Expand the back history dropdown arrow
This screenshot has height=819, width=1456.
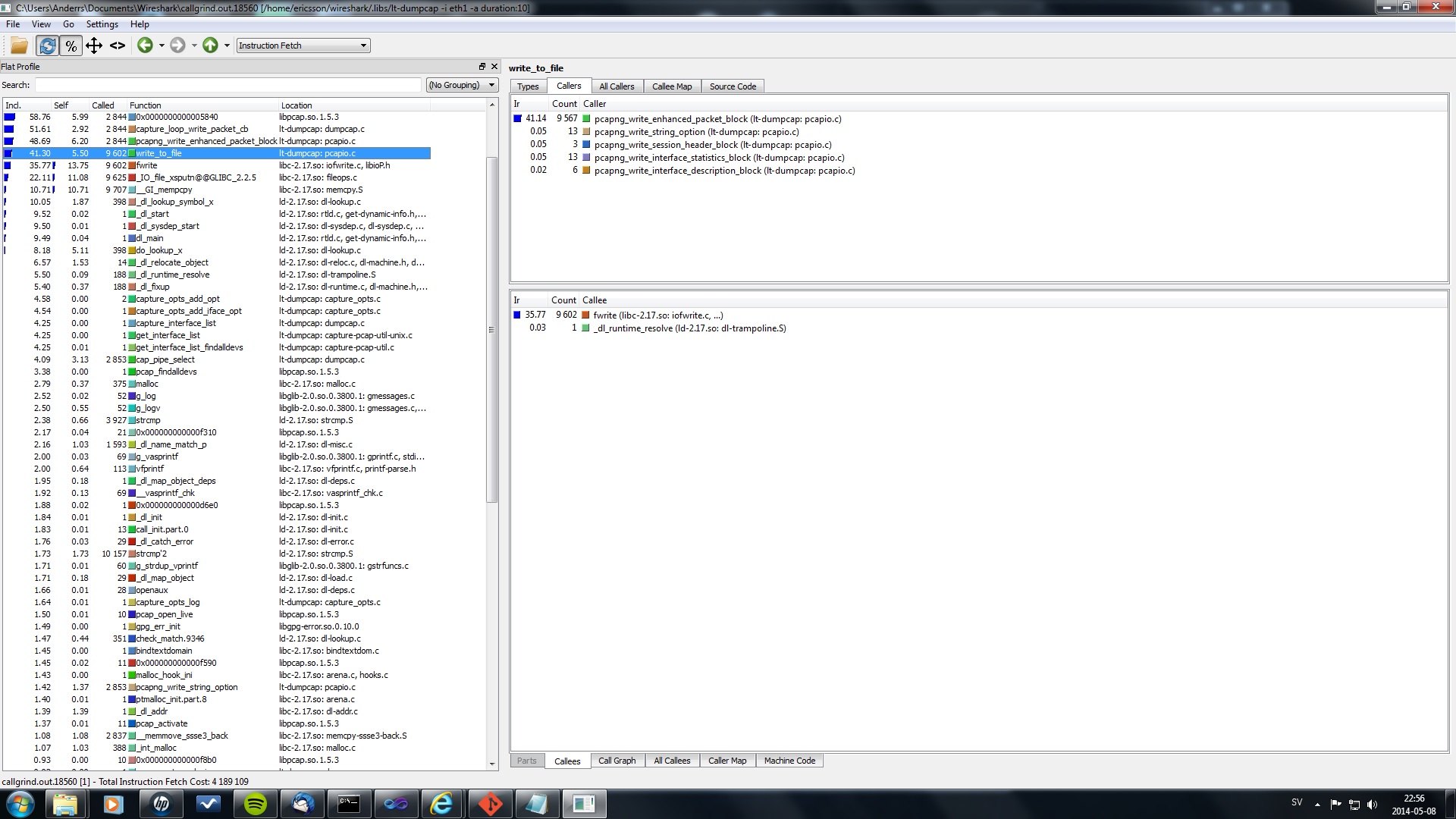[x=162, y=45]
